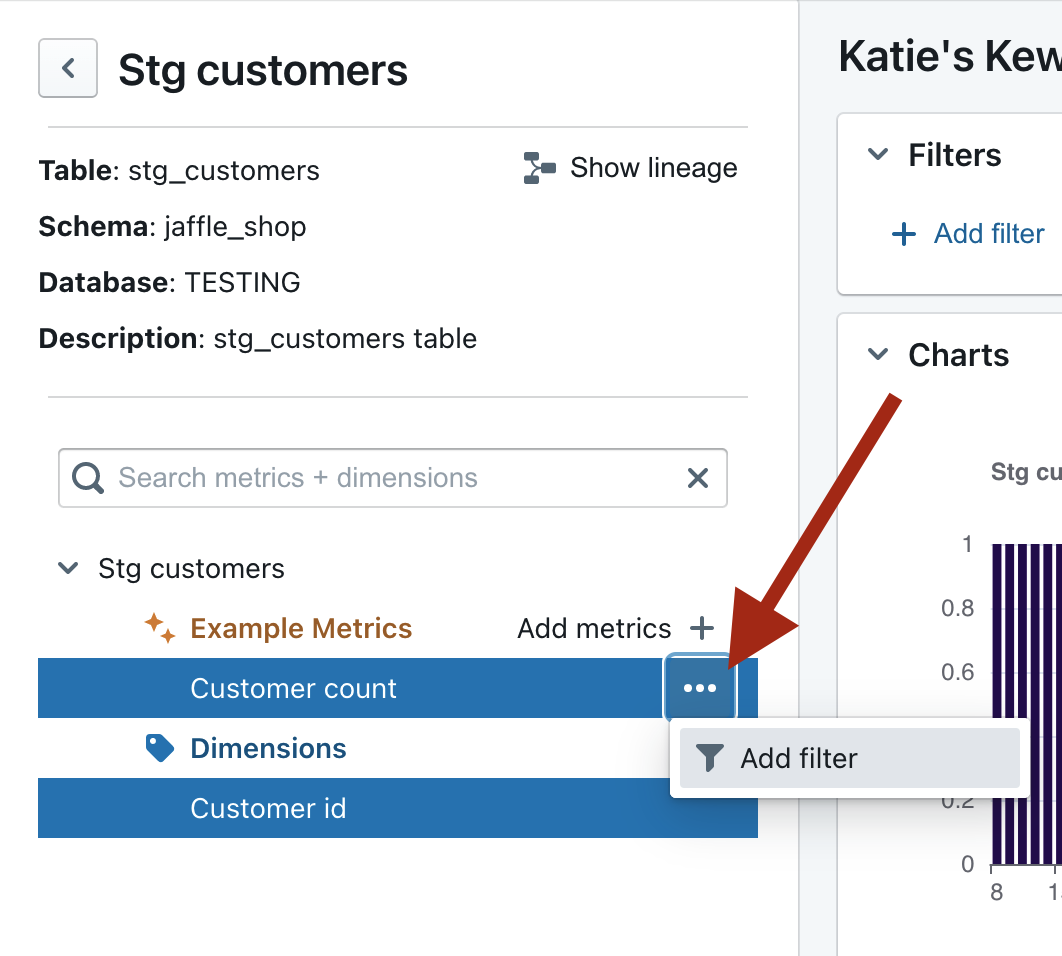Viewport: 1062px width, 956px height.
Task: Click the Show lineage diagram icon
Action: click(539, 168)
